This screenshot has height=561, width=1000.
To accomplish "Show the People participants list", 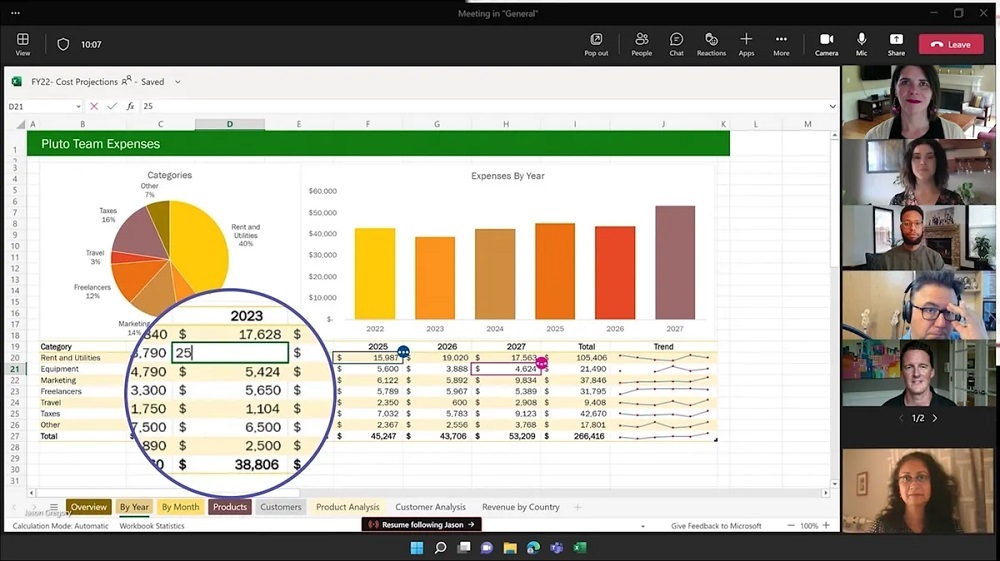I will pos(641,43).
